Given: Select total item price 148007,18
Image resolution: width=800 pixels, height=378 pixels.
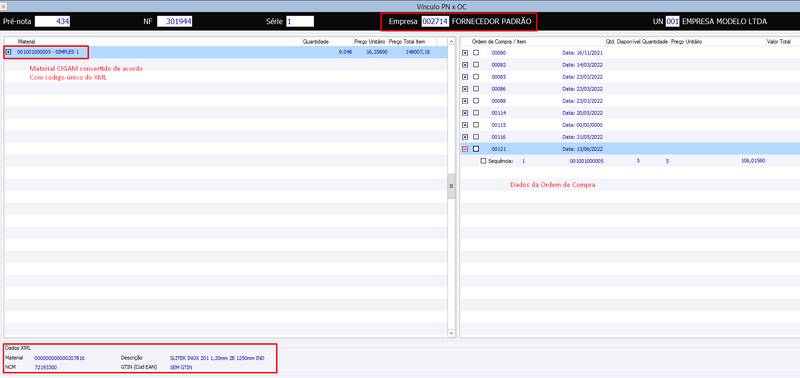Looking at the screenshot, I should click(417, 52).
